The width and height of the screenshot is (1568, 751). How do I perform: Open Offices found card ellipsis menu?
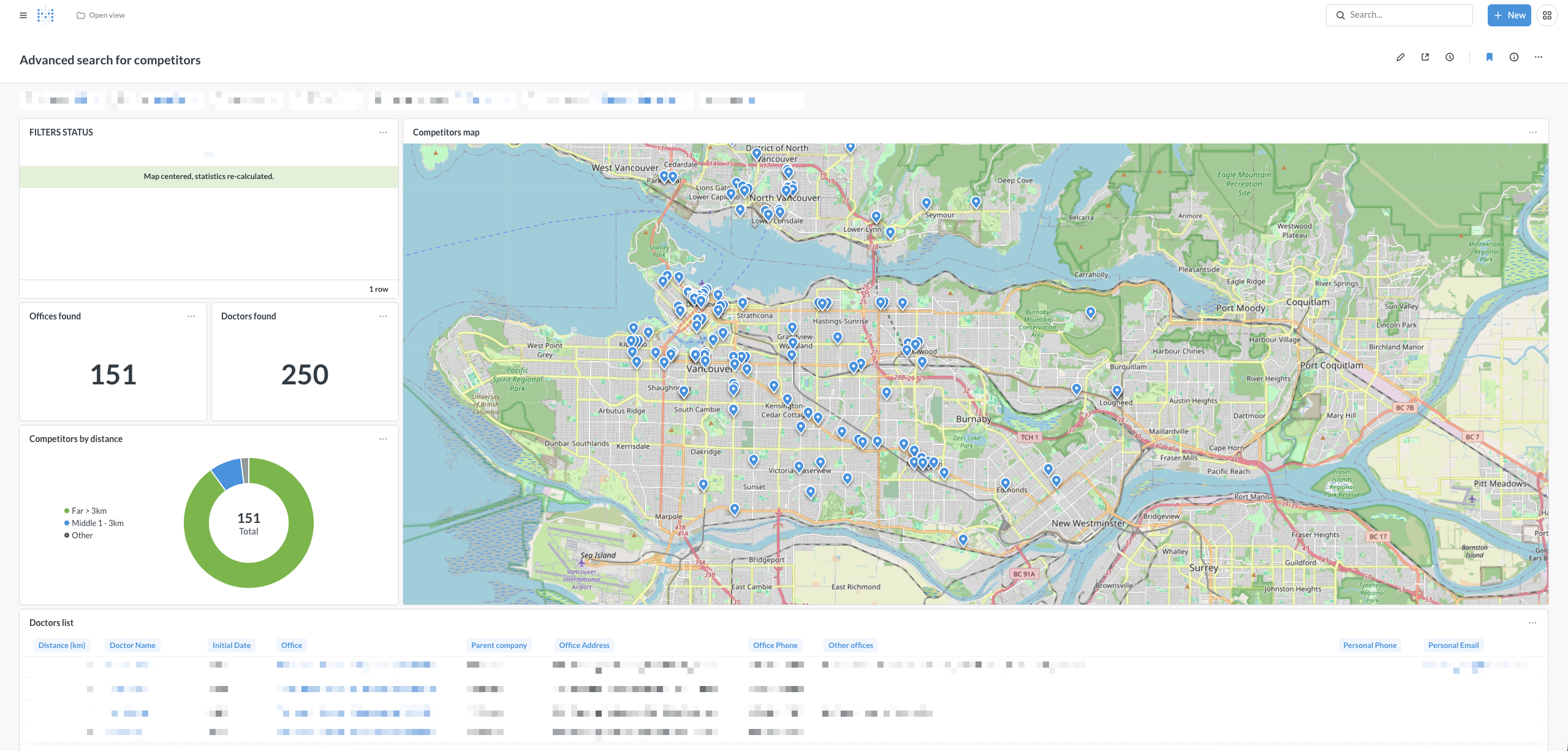click(191, 316)
